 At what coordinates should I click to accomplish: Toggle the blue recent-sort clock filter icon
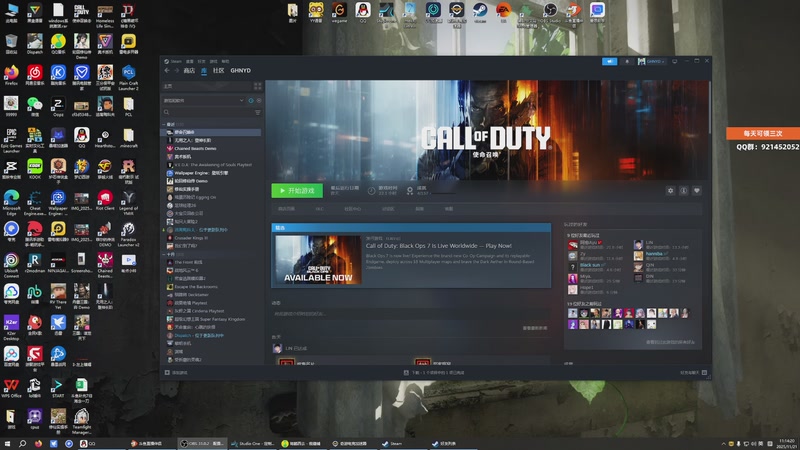tap(251, 101)
